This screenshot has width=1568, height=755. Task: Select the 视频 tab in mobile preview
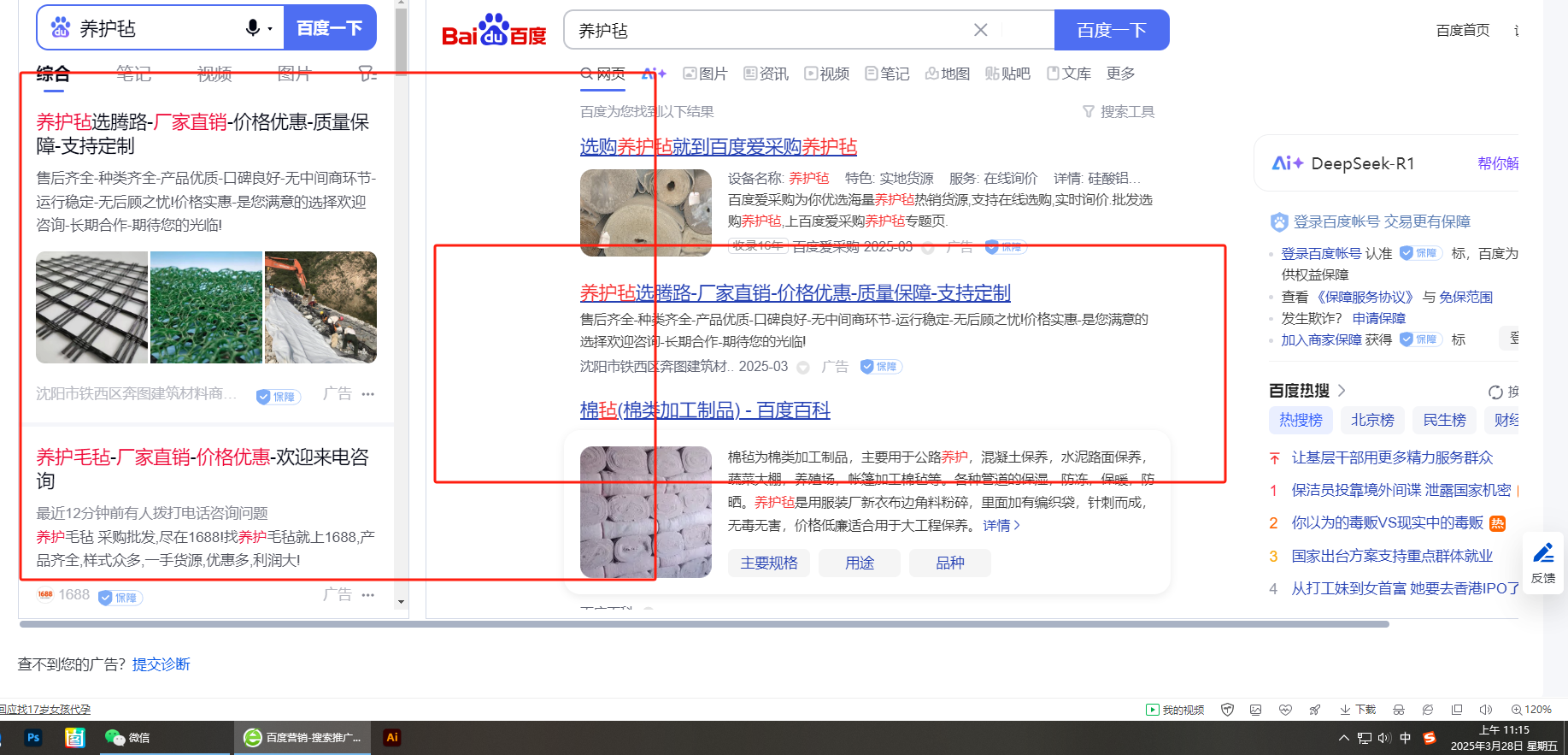(214, 74)
